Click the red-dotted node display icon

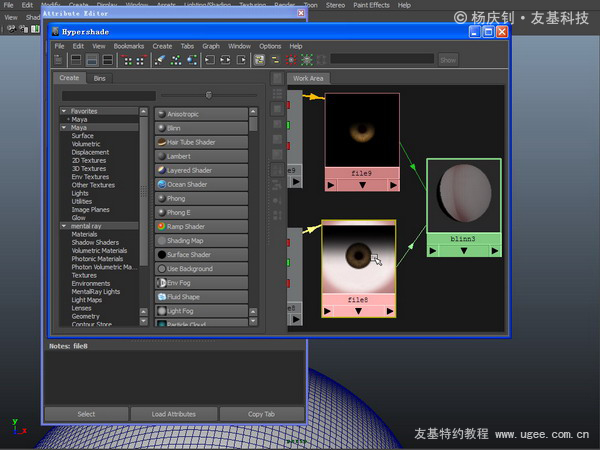click(x=291, y=60)
